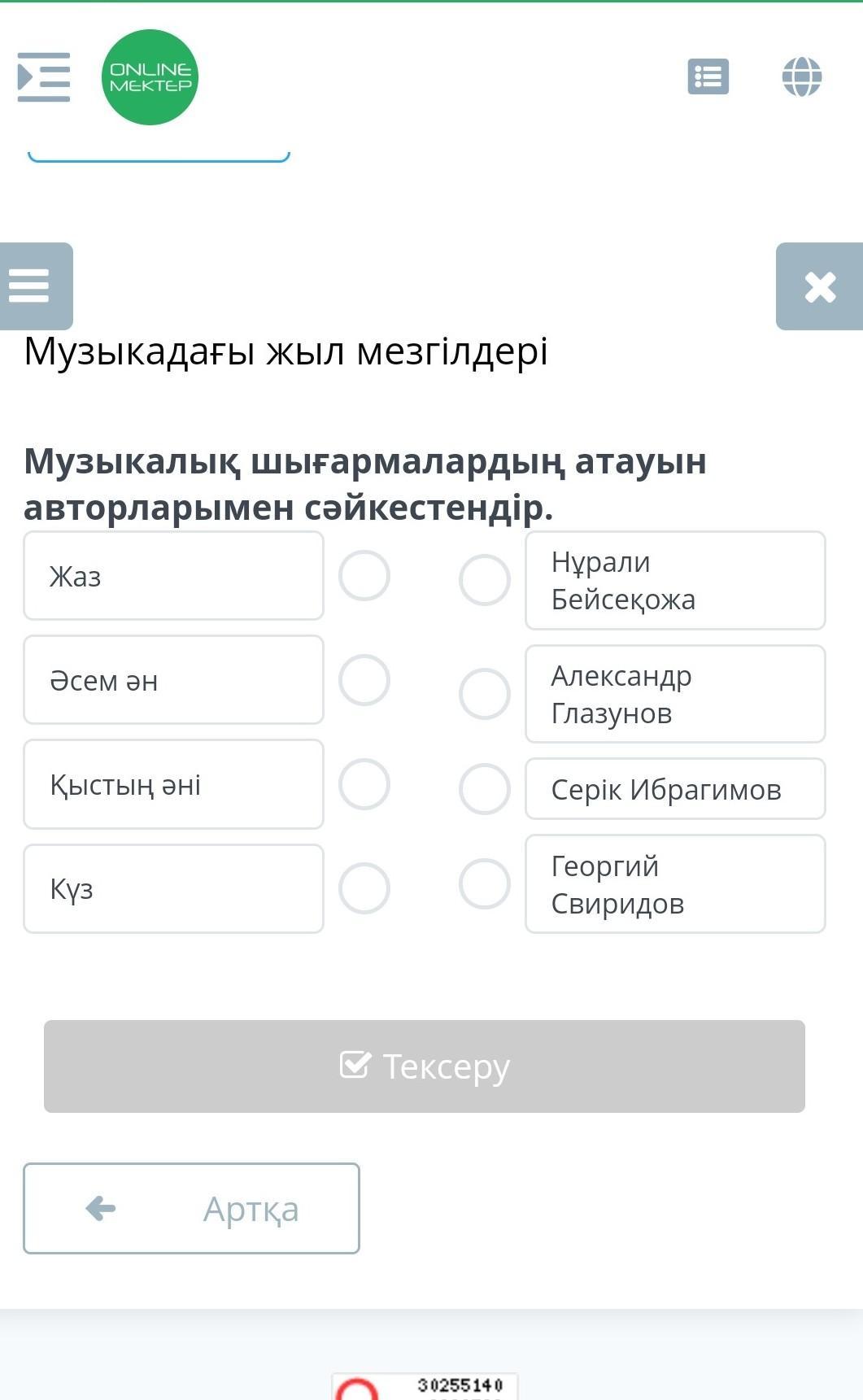The width and height of the screenshot is (863, 1400).
Task: Close the lesson with the X icon
Action: [x=820, y=286]
